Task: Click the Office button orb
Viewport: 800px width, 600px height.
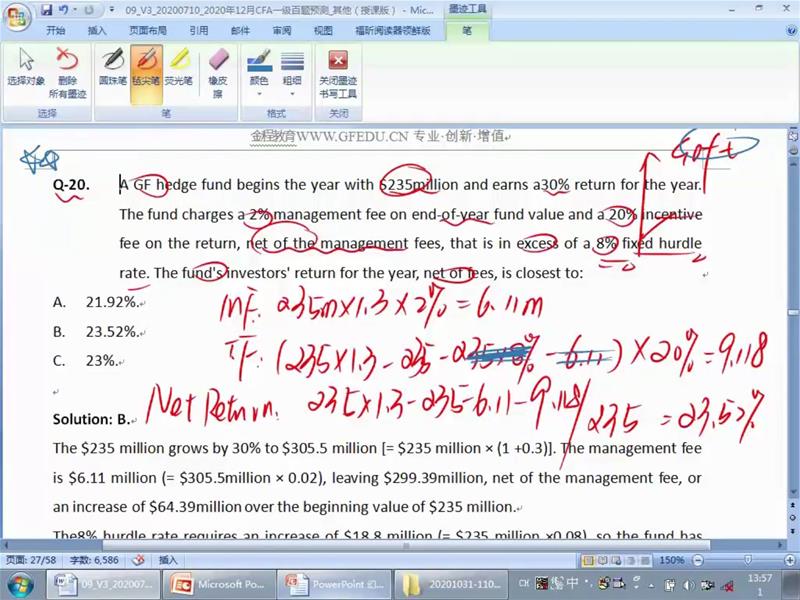Action: point(17,18)
